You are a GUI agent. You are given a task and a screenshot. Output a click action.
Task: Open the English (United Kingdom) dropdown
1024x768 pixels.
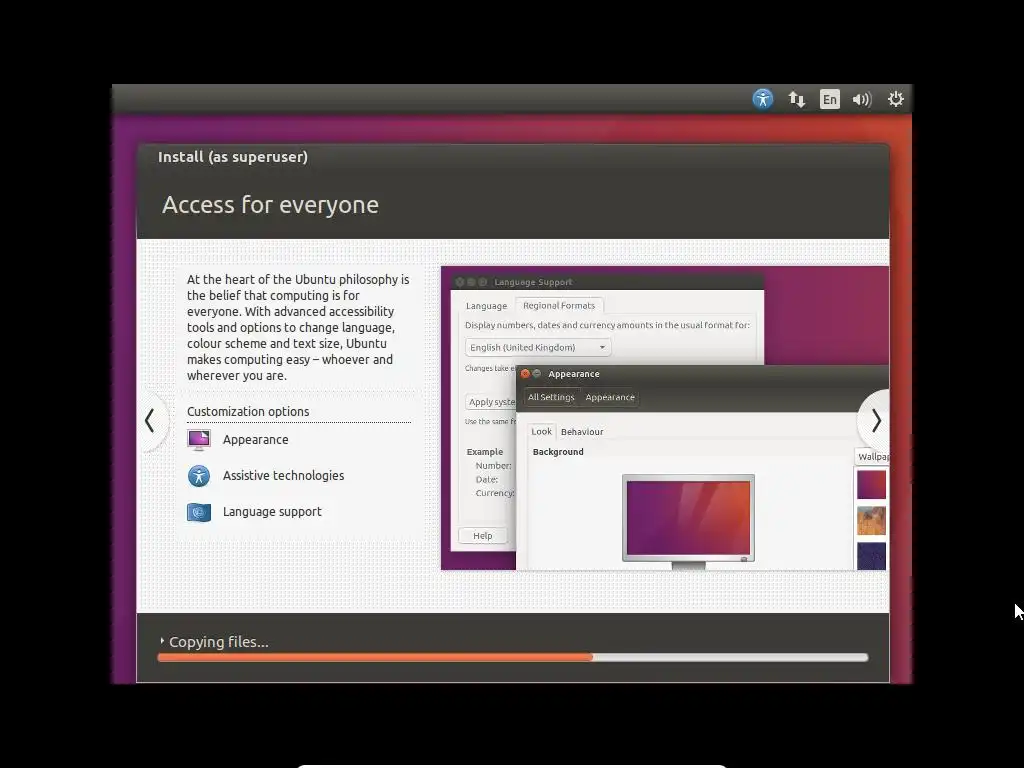[x=538, y=347]
